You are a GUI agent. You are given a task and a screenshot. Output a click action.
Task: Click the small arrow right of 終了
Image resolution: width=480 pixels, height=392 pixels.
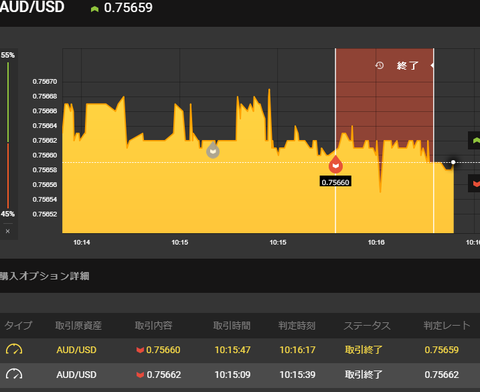(432, 65)
